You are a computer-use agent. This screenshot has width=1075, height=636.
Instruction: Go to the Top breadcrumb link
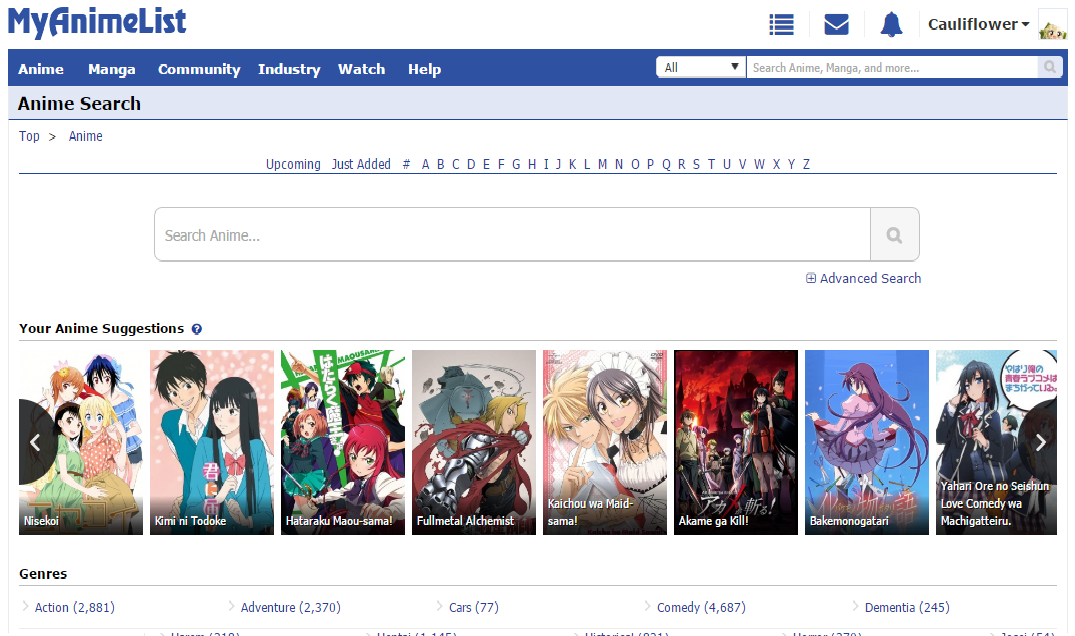click(29, 136)
